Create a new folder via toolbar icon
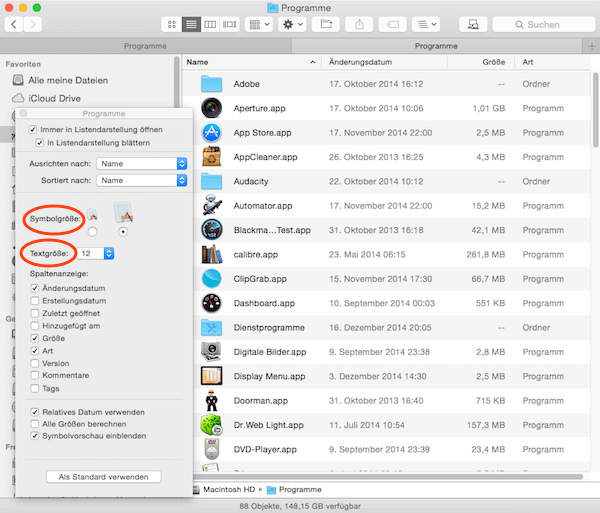Image resolution: width=600 pixels, height=513 pixels. 325,23
